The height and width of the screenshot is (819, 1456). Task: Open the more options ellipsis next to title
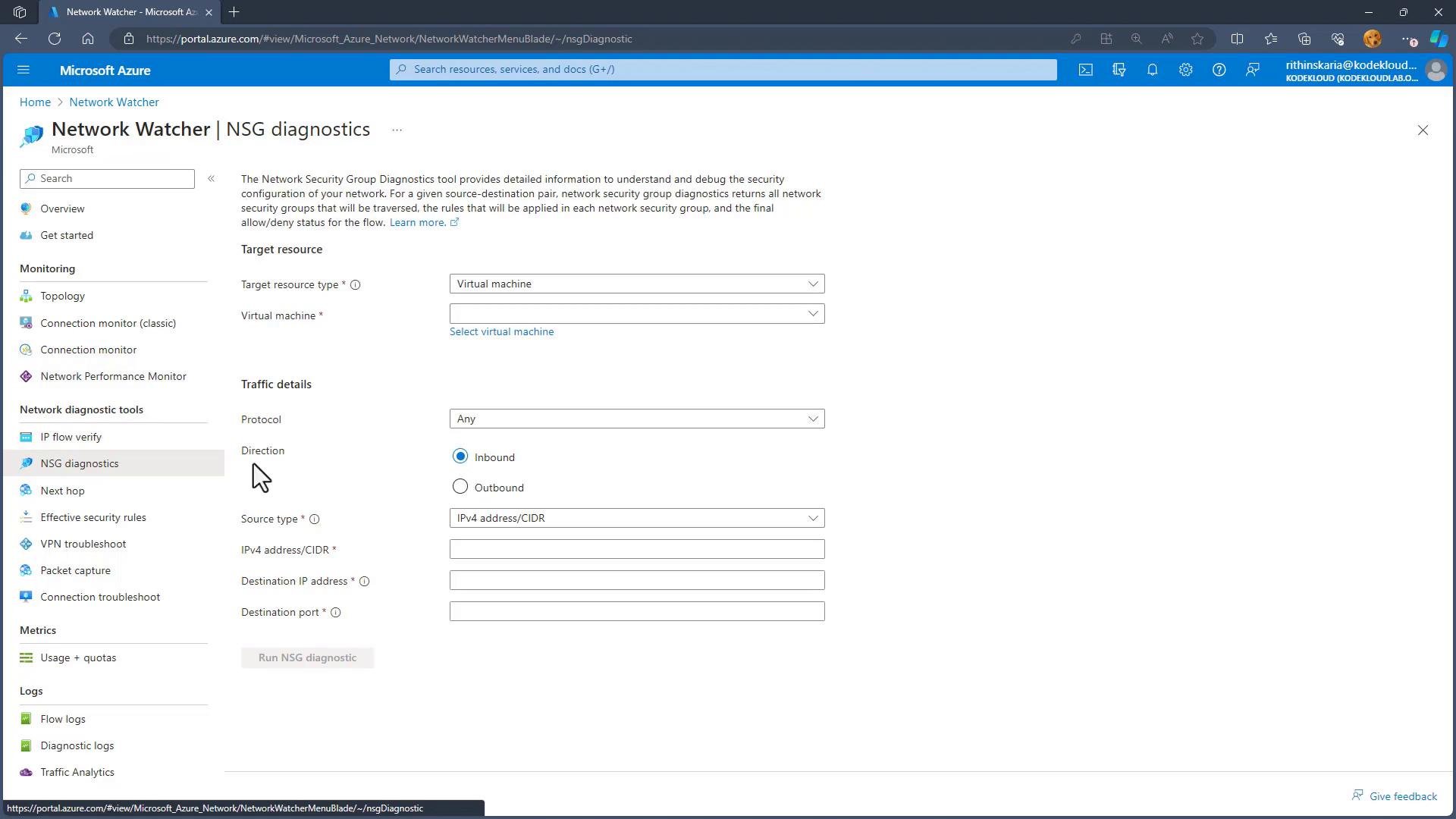click(397, 130)
